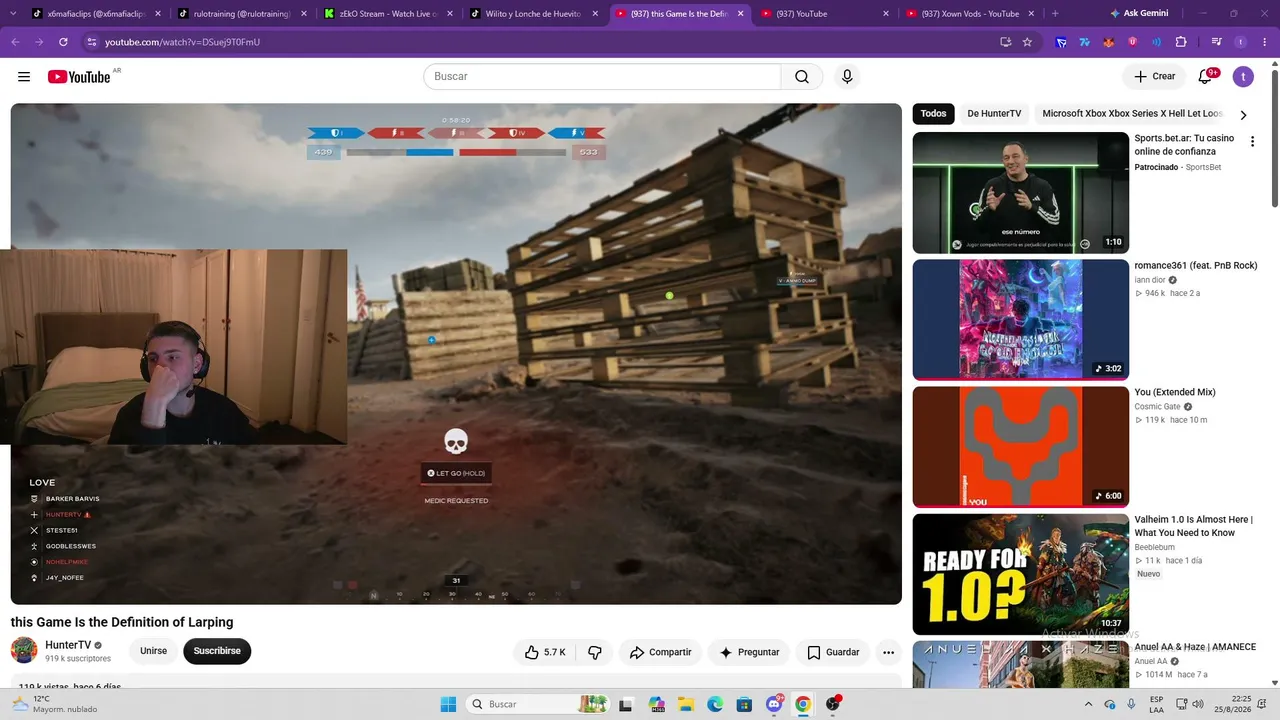Click the search magnifier button
The width and height of the screenshot is (1280, 720).
(802, 77)
